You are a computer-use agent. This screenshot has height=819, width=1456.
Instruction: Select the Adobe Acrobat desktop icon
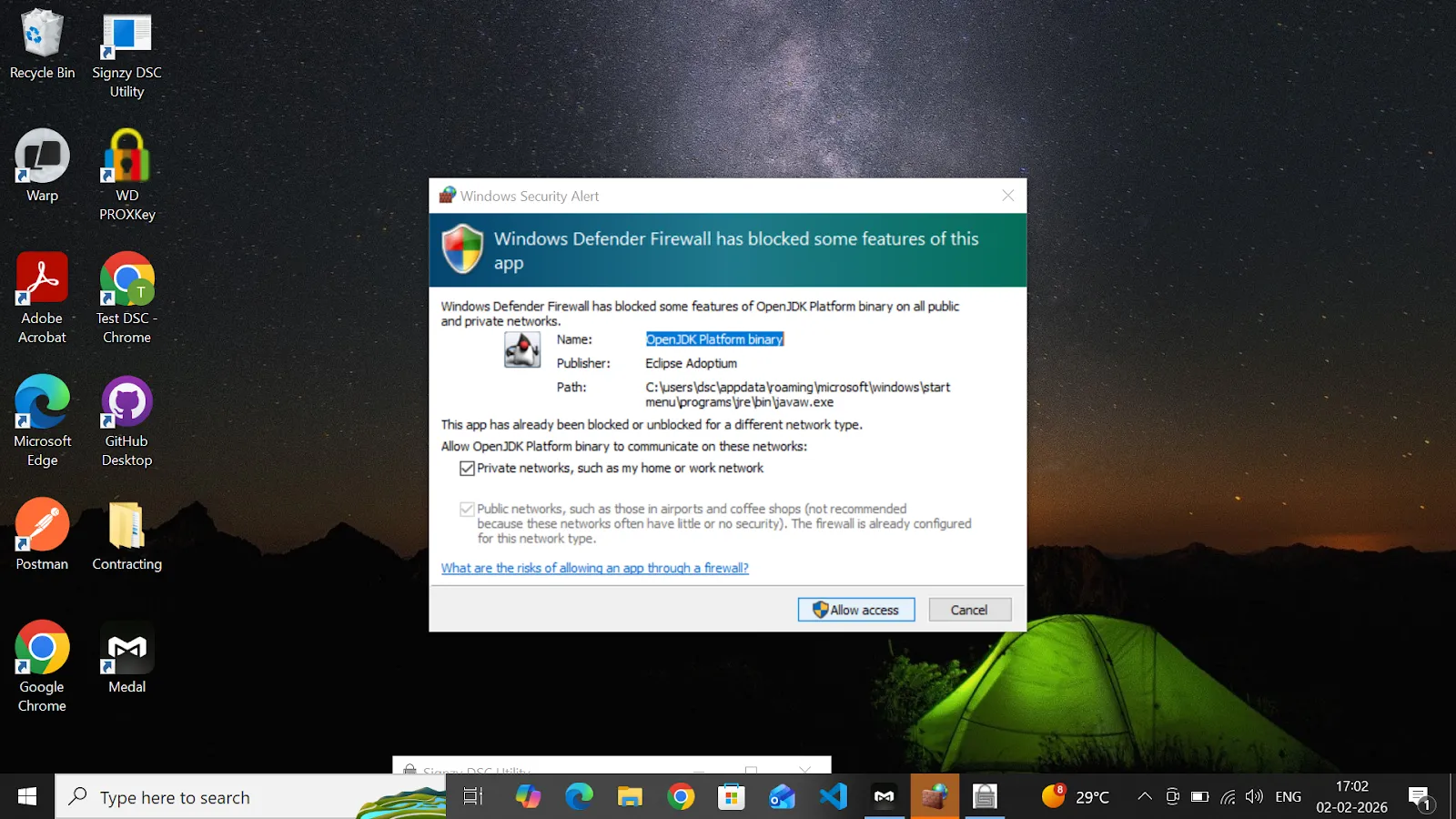42,298
